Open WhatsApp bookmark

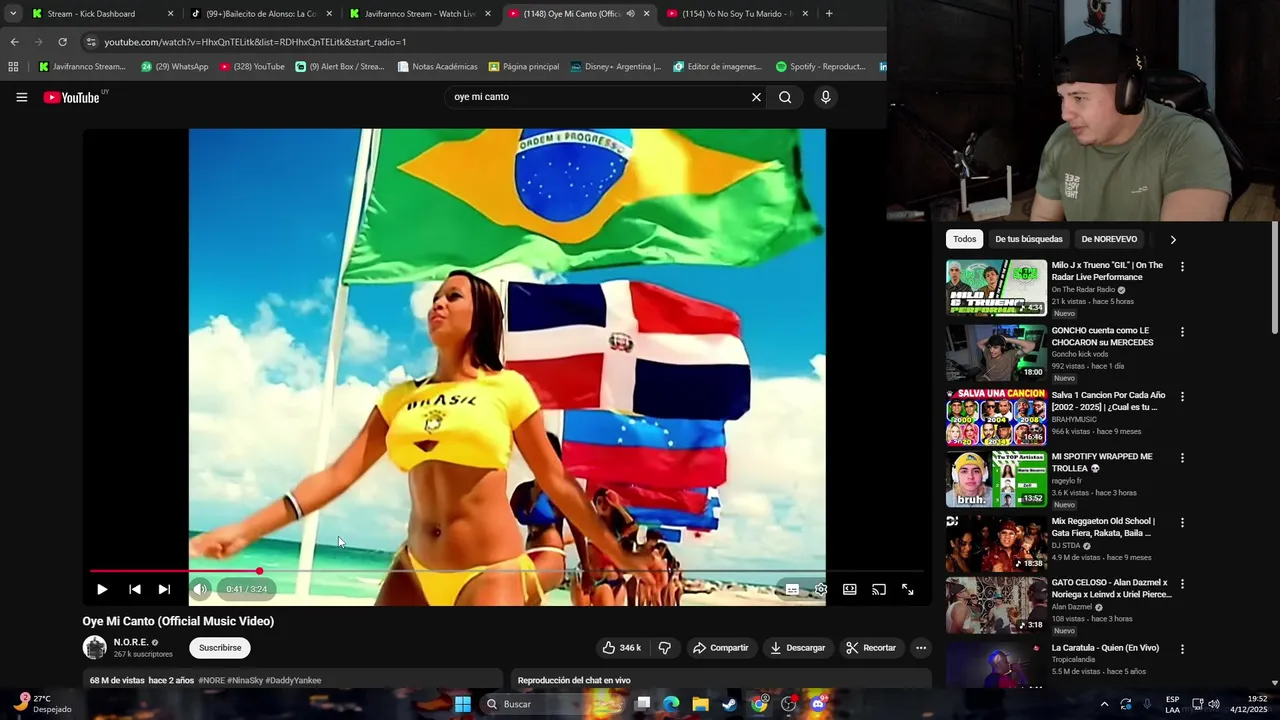coord(175,67)
